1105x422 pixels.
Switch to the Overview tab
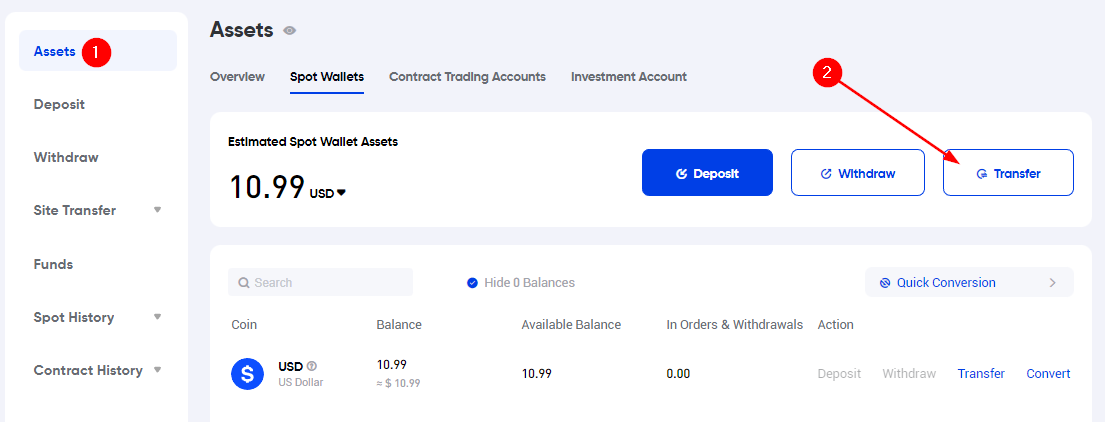coord(237,77)
